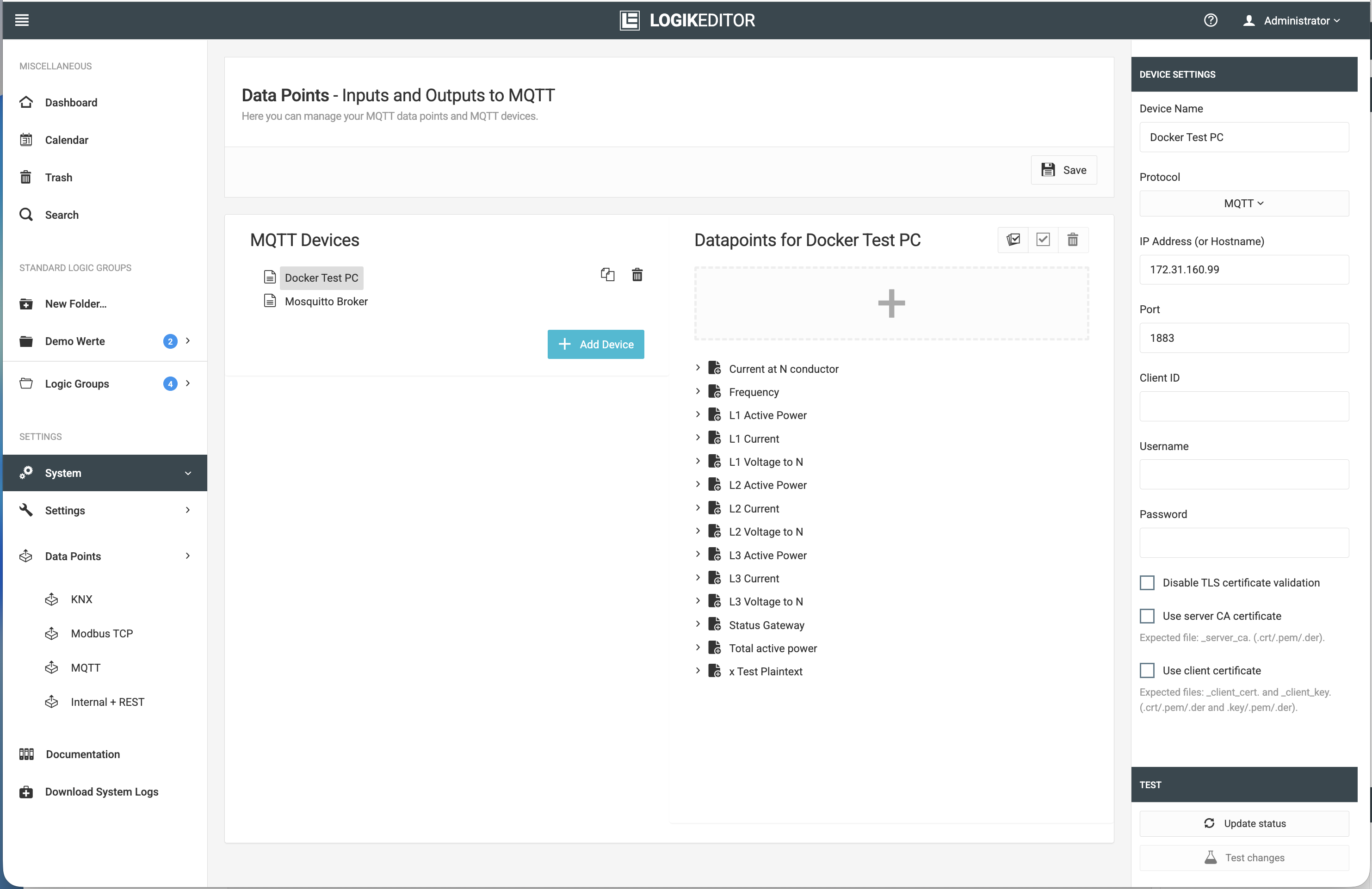Open Internal + REST data points
The image size is (1372, 889).
coord(107,702)
